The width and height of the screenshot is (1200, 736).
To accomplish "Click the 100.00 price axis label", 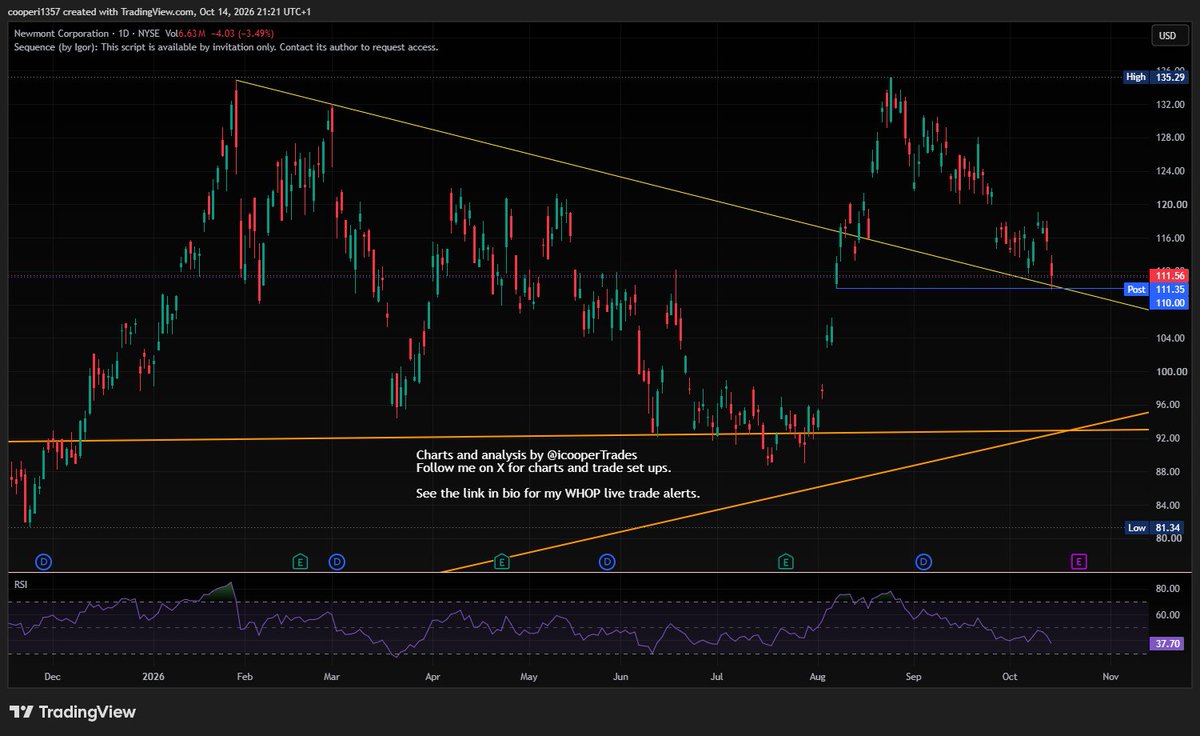I will tap(1171, 372).
